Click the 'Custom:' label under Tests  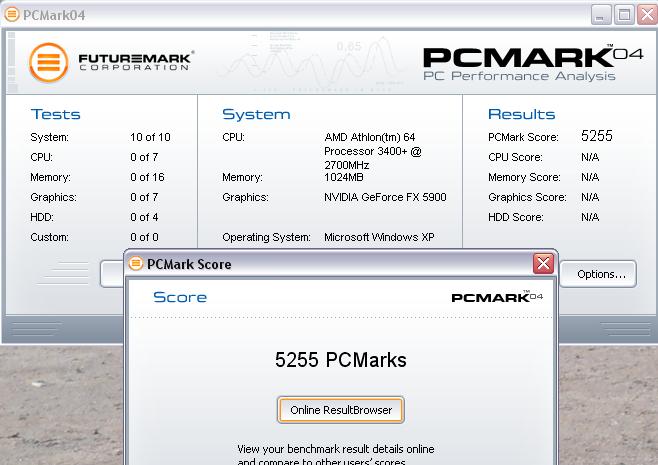[x=50, y=237]
